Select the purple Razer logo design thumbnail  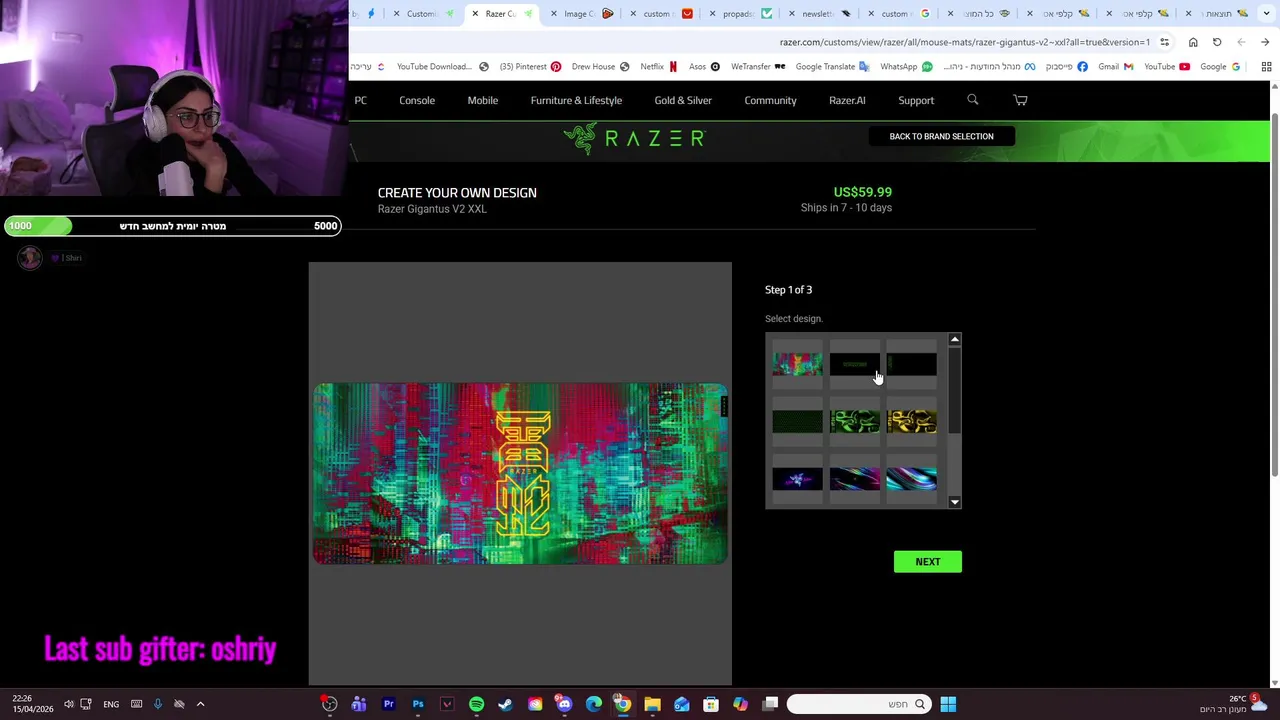[797, 479]
